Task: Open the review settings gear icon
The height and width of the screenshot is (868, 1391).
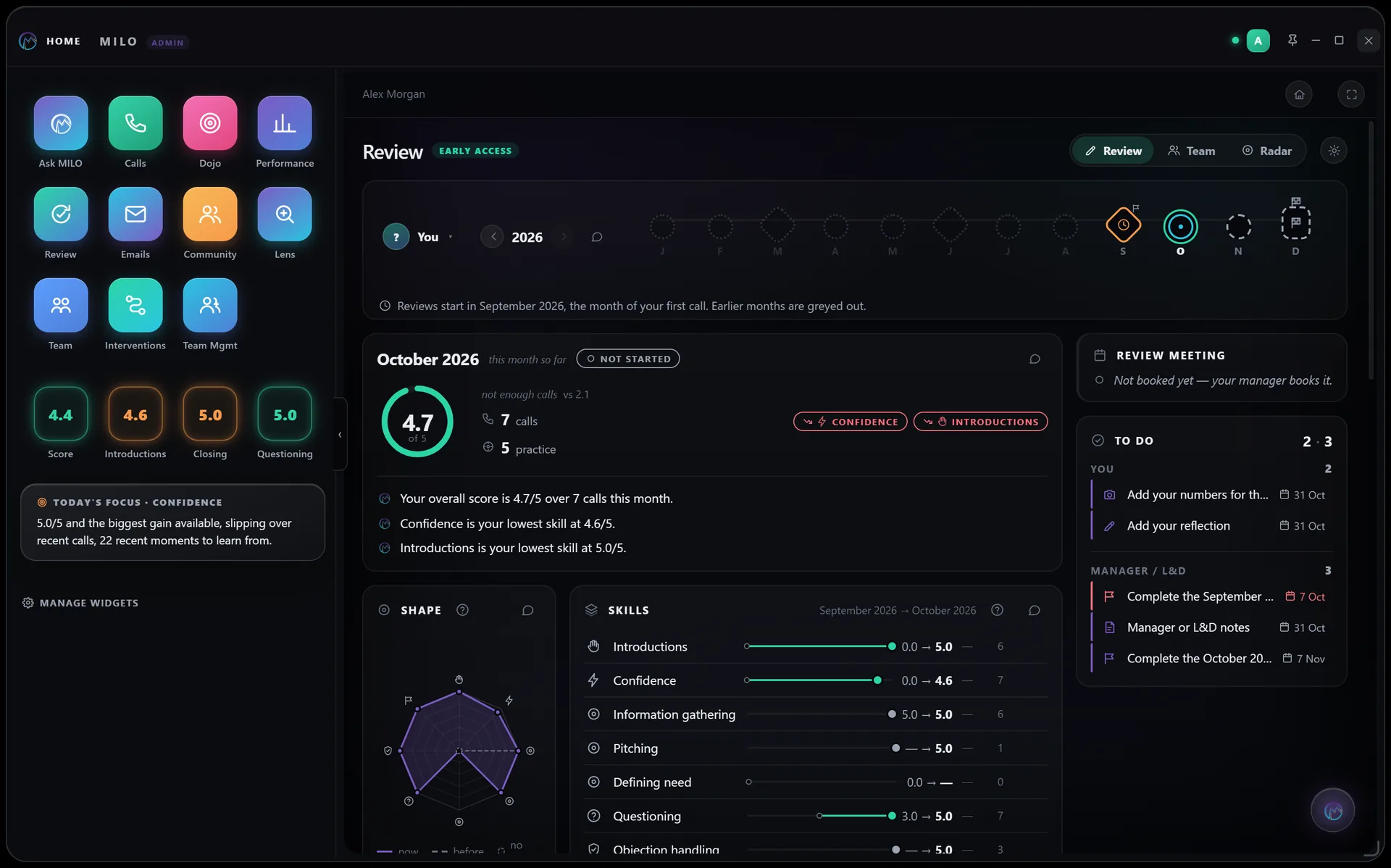Action: pos(1334,151)
